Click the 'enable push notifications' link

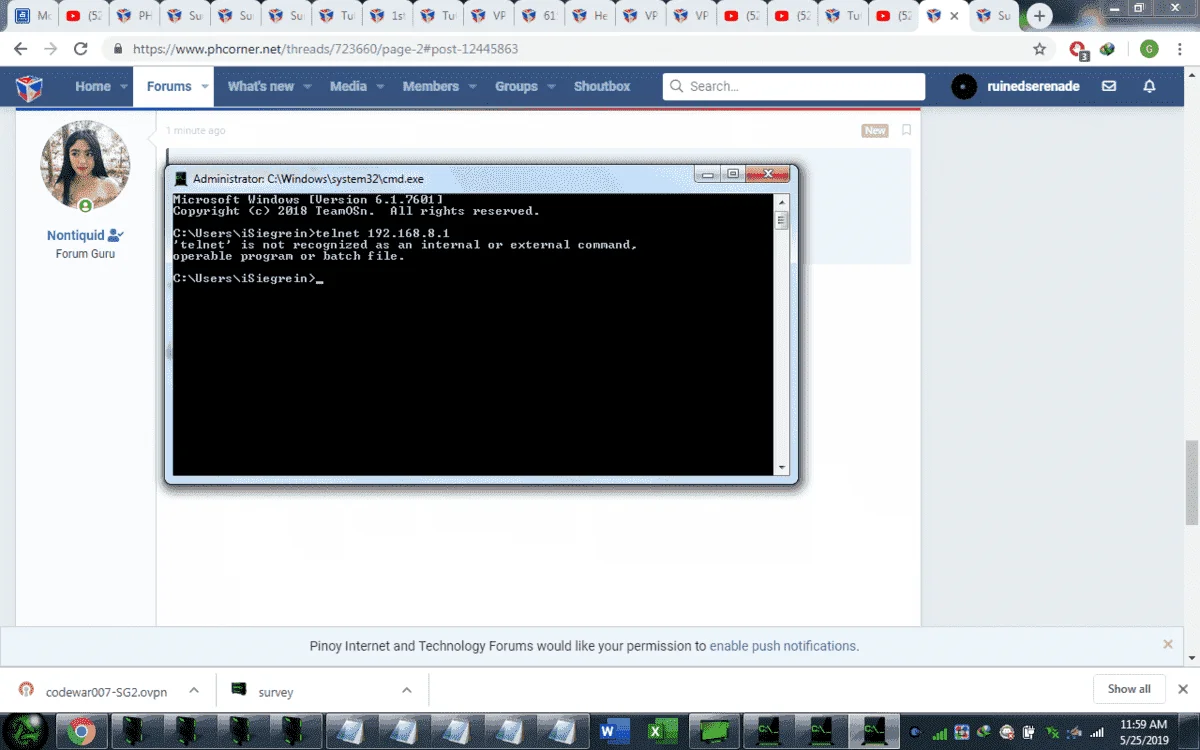(x=782, y=646)
